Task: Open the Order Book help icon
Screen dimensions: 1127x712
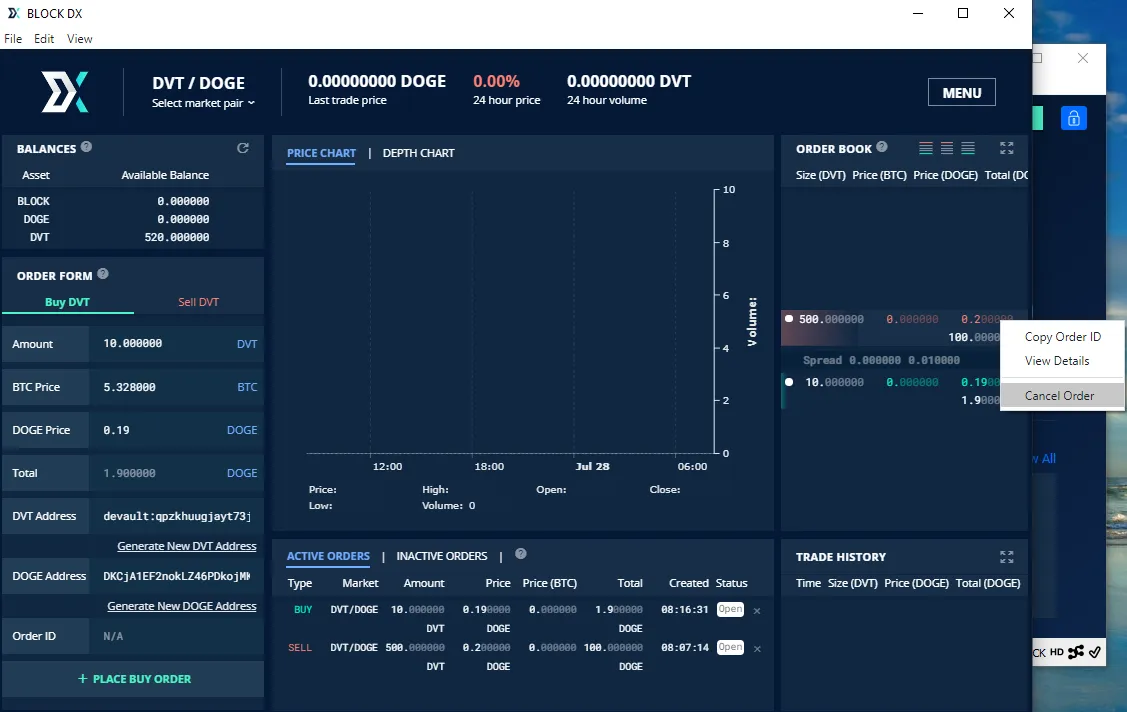Action: pyautogui.click(x=882, y=147)
